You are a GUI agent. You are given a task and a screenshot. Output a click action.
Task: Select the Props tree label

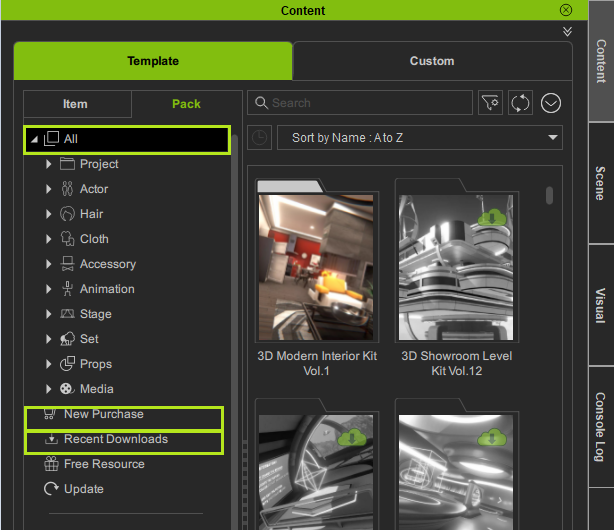[x=96, y=364]
